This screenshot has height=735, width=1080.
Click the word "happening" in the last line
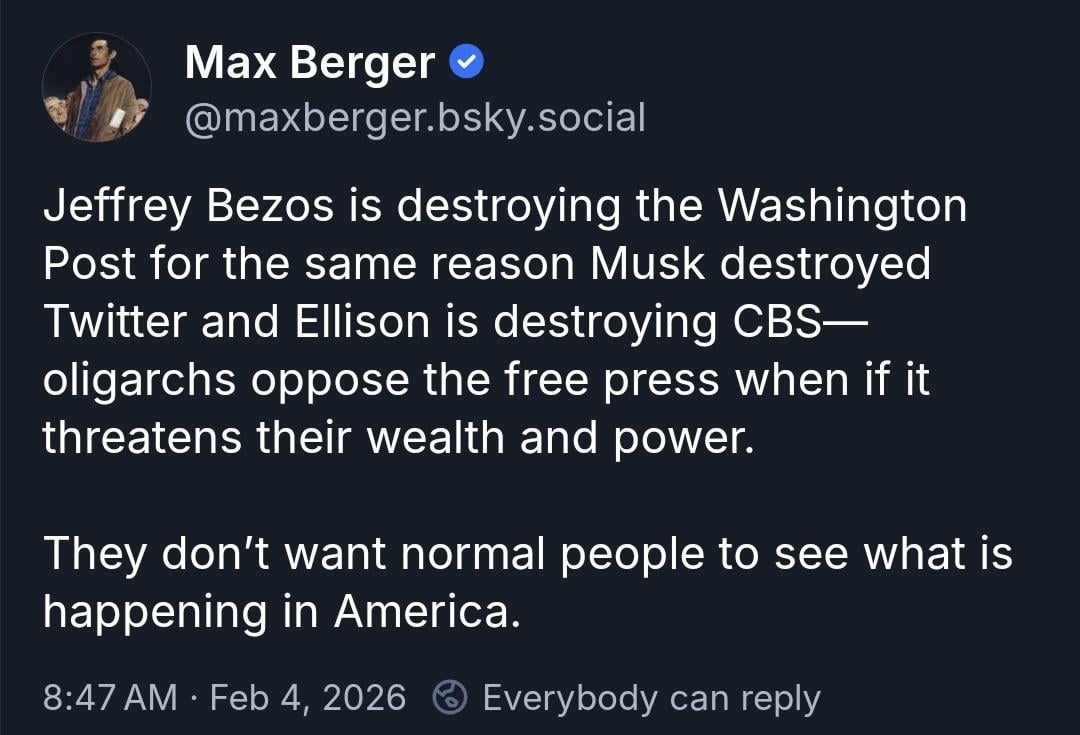(x=155, y=611)
